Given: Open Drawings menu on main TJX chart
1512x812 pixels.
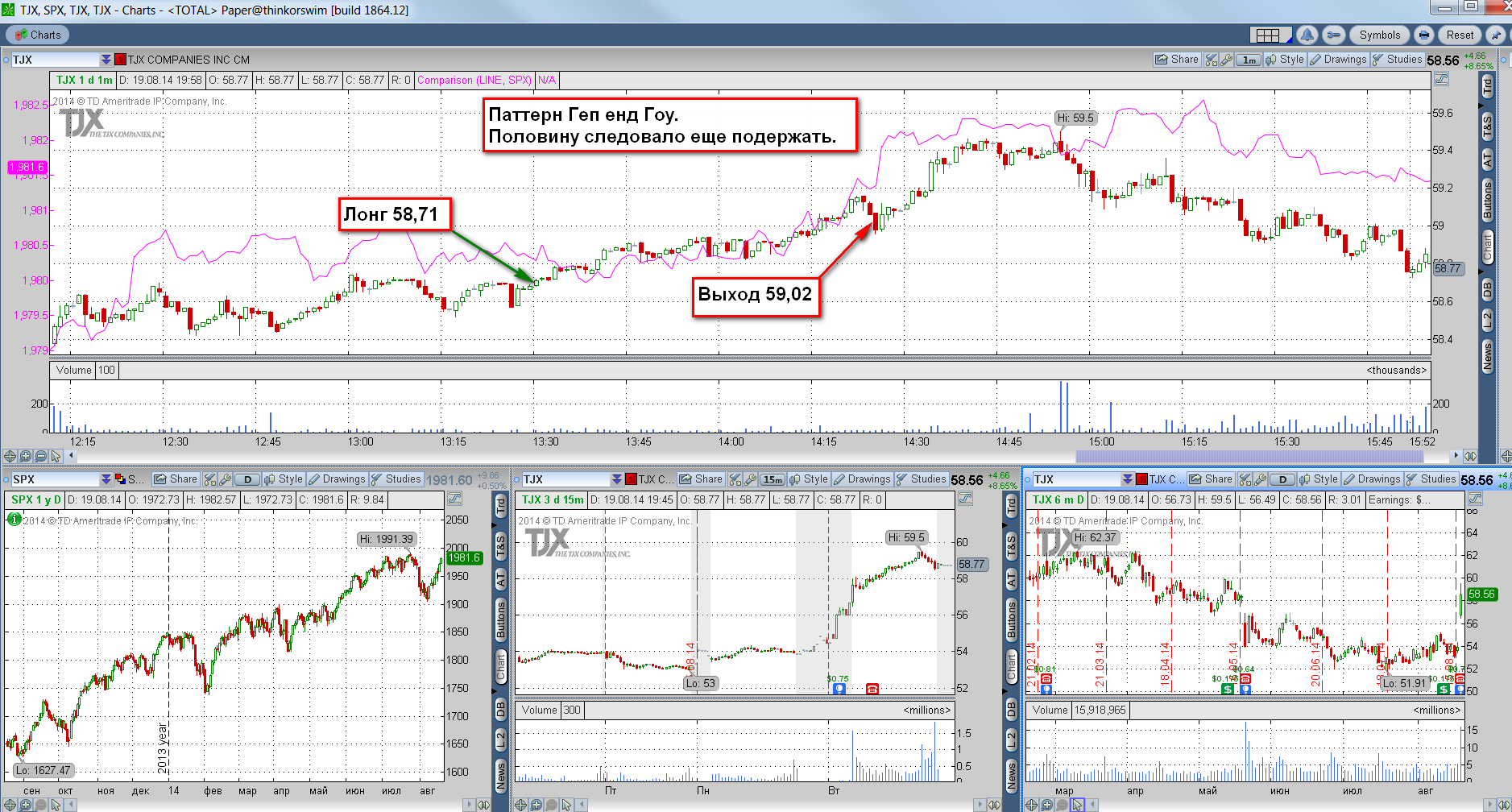Looking at the screenshot, I should pos(1338,60).
